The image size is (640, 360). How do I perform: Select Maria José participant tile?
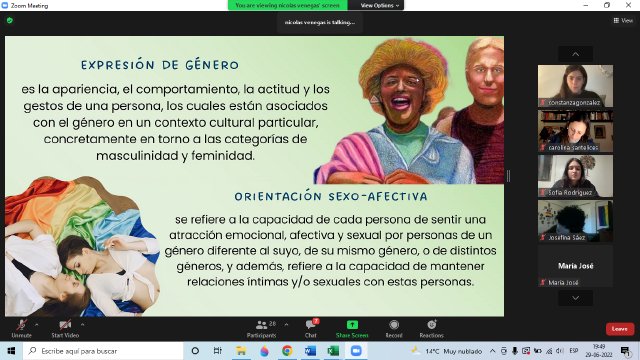[575, 266]
